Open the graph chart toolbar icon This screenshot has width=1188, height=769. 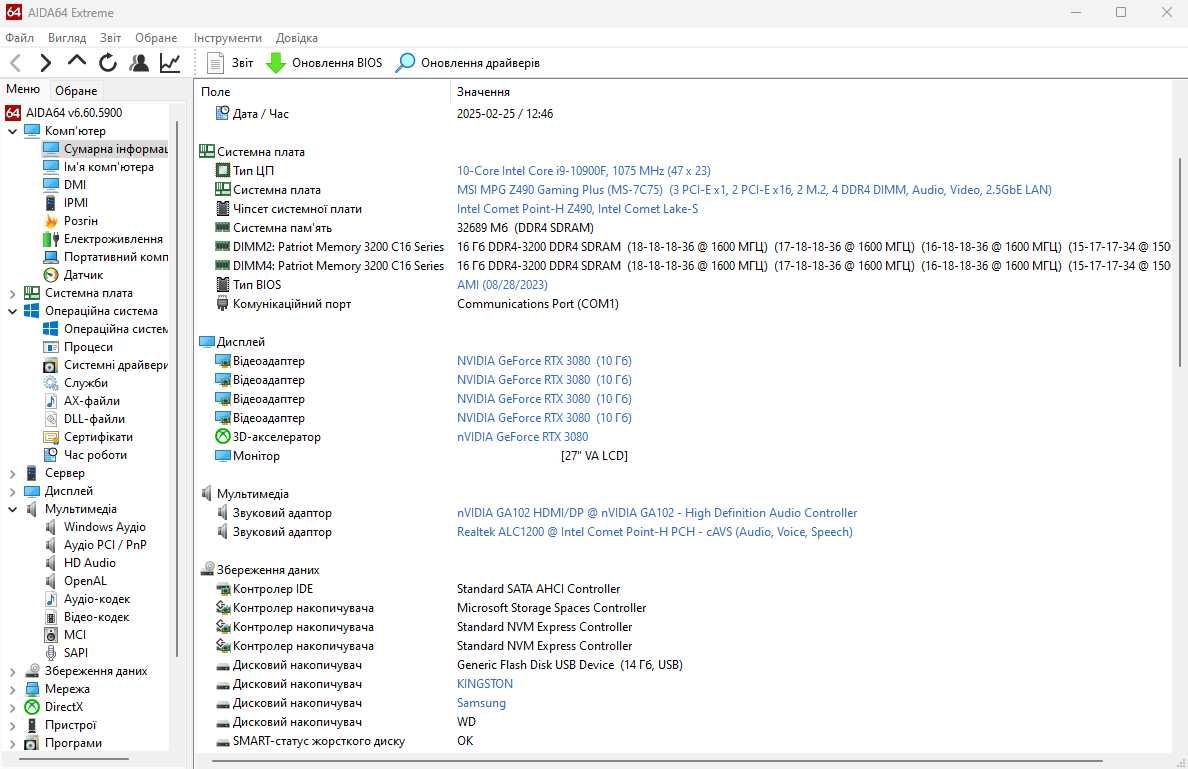[170, 63]
